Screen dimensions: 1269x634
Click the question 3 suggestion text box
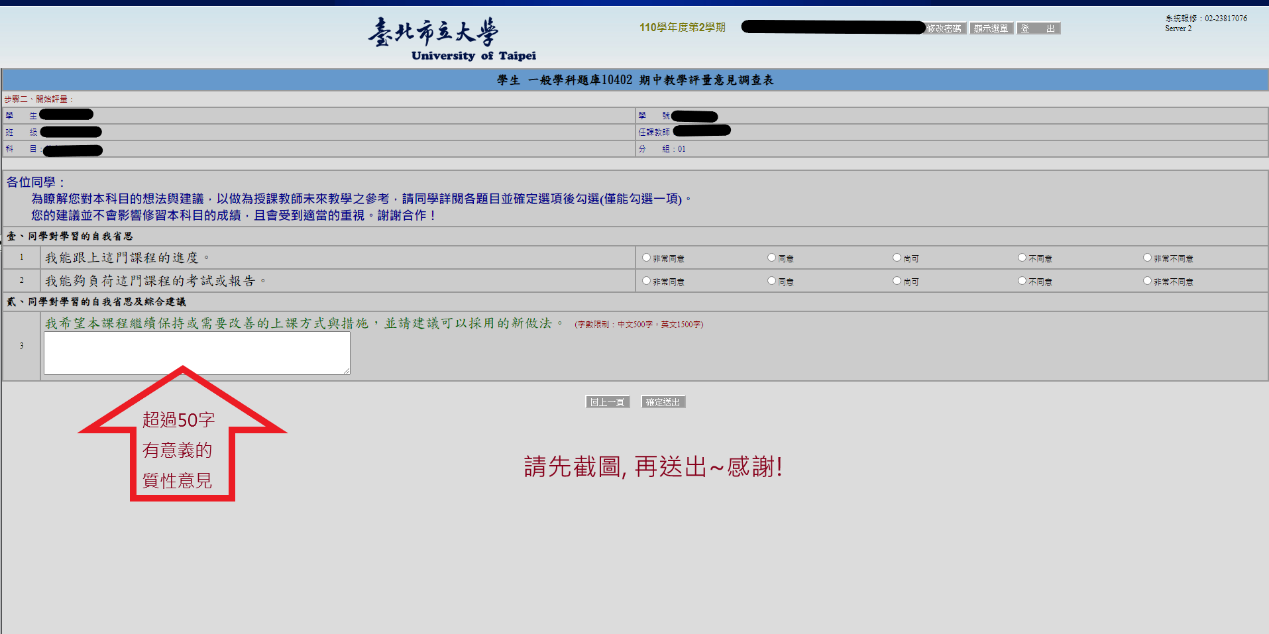197,353
